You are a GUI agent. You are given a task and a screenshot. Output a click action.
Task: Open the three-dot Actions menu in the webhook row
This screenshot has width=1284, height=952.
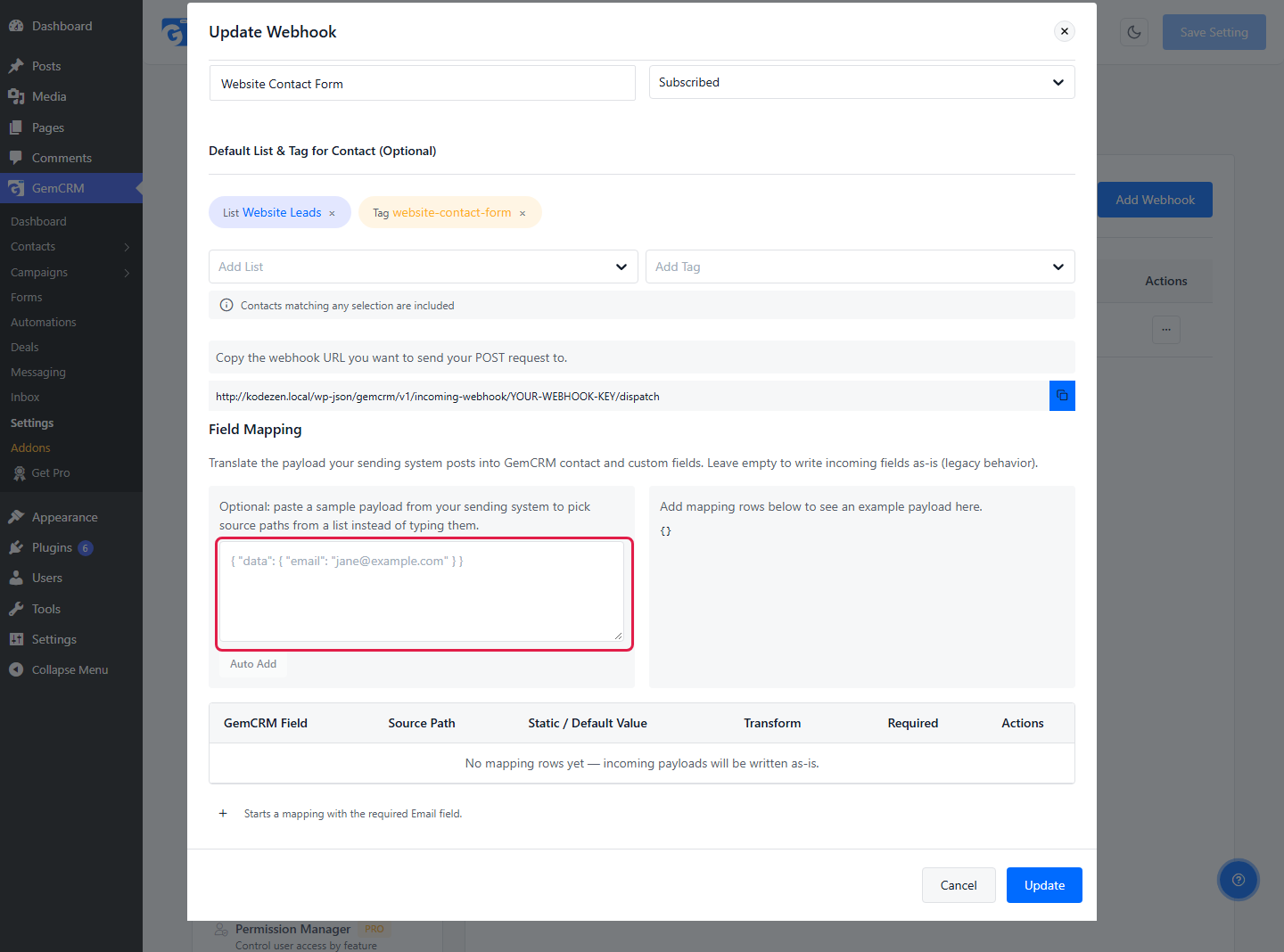click(x=1166, y=330)
